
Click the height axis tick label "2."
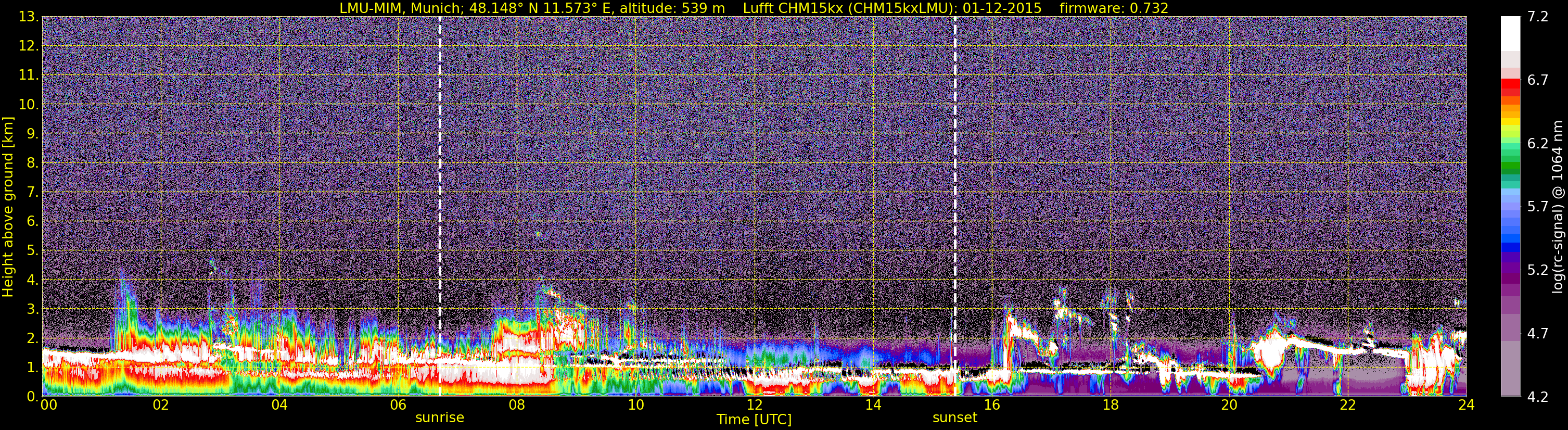click(32, 338)
